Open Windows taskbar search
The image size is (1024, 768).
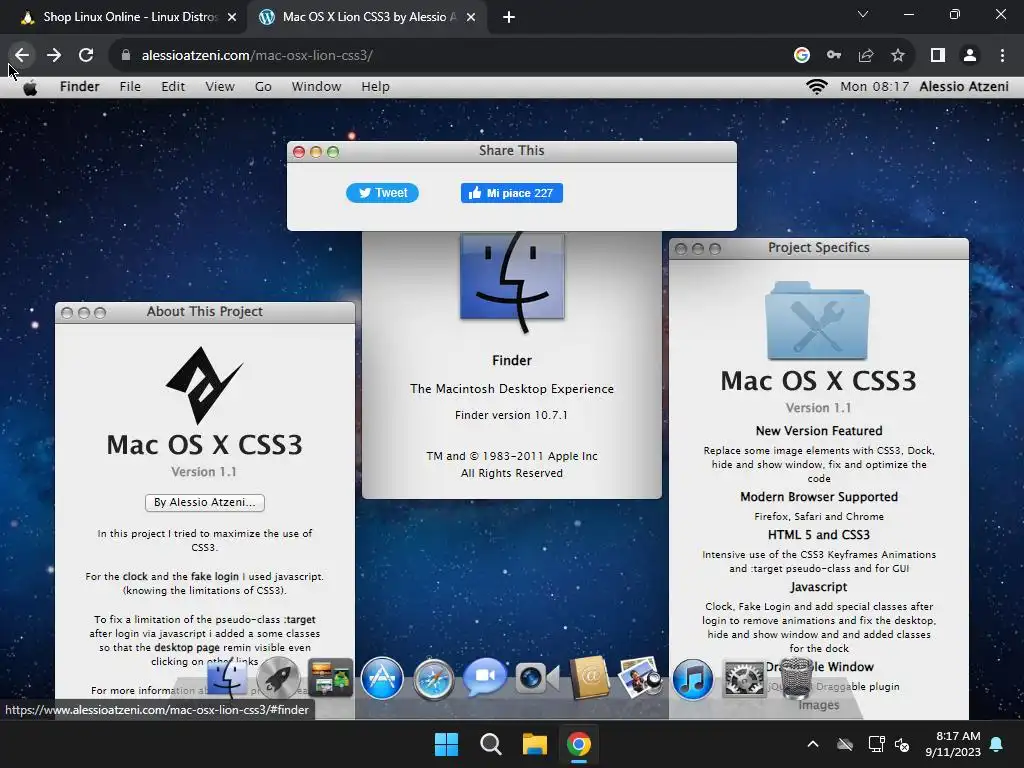click(490, 744)
